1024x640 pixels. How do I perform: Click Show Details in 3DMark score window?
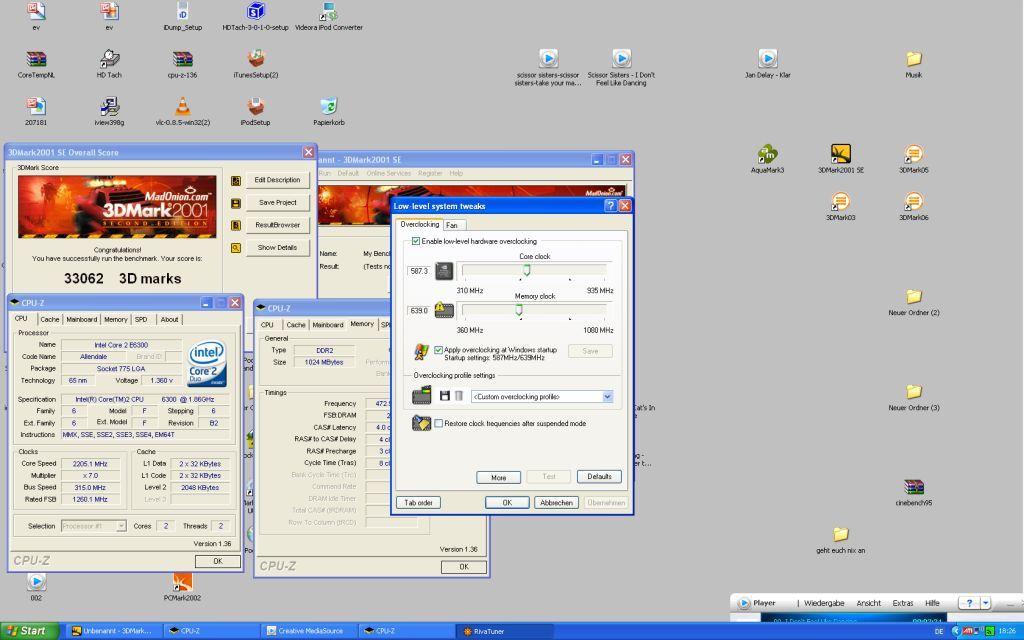pyautogui.click(x=278, y=248)
